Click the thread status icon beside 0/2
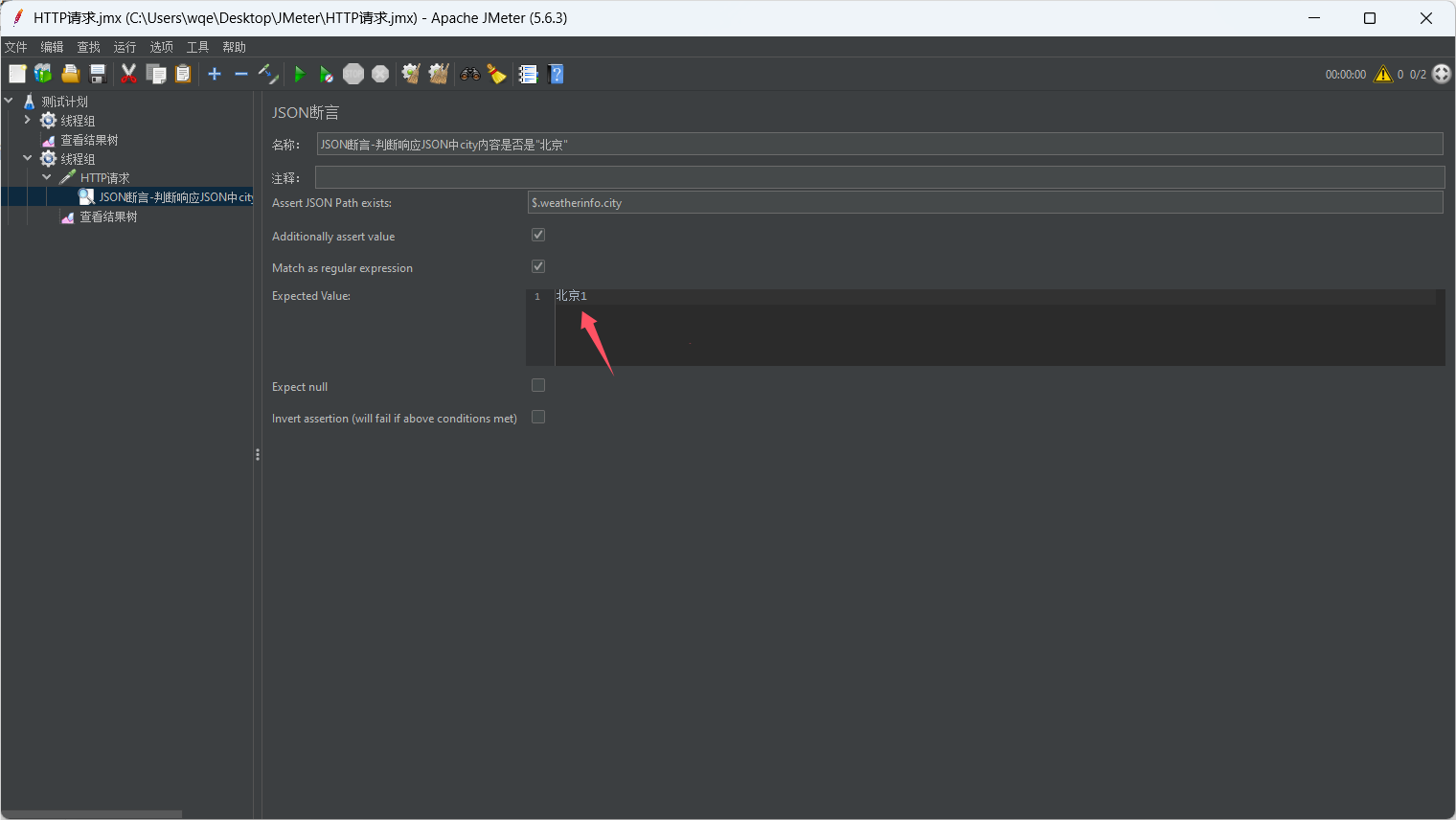This screenshot has height=820, width=1456. click(x=1442, y=74)
